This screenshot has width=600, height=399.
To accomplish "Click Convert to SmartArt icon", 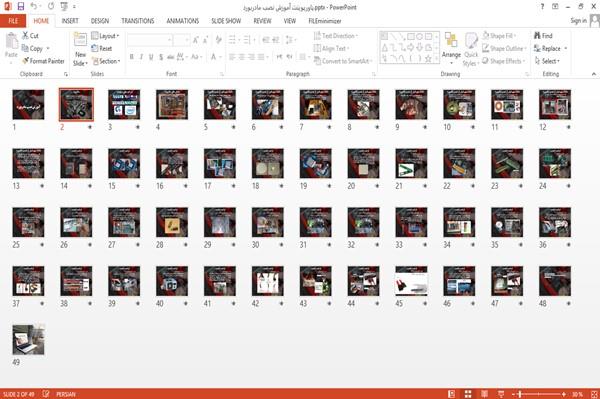I will coord(317,61).
